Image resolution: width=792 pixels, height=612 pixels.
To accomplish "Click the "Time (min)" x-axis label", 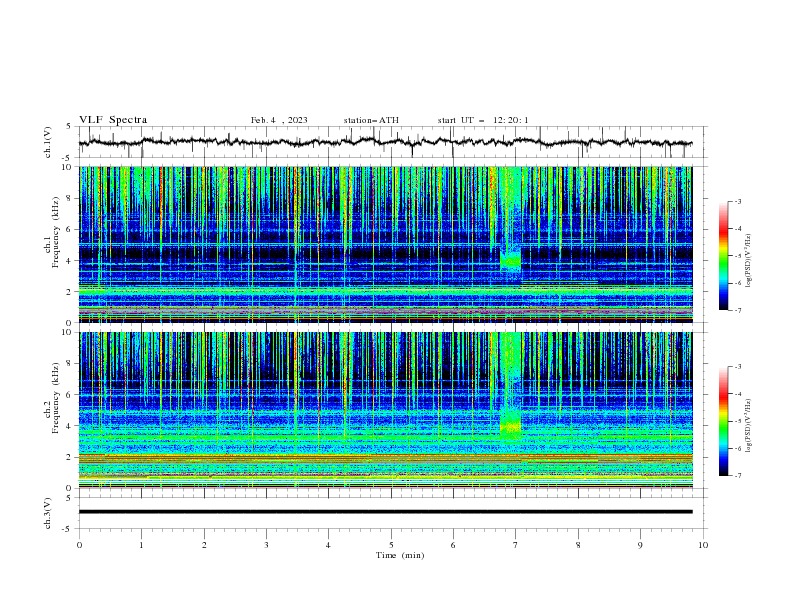I will click(x=400, y=555).
